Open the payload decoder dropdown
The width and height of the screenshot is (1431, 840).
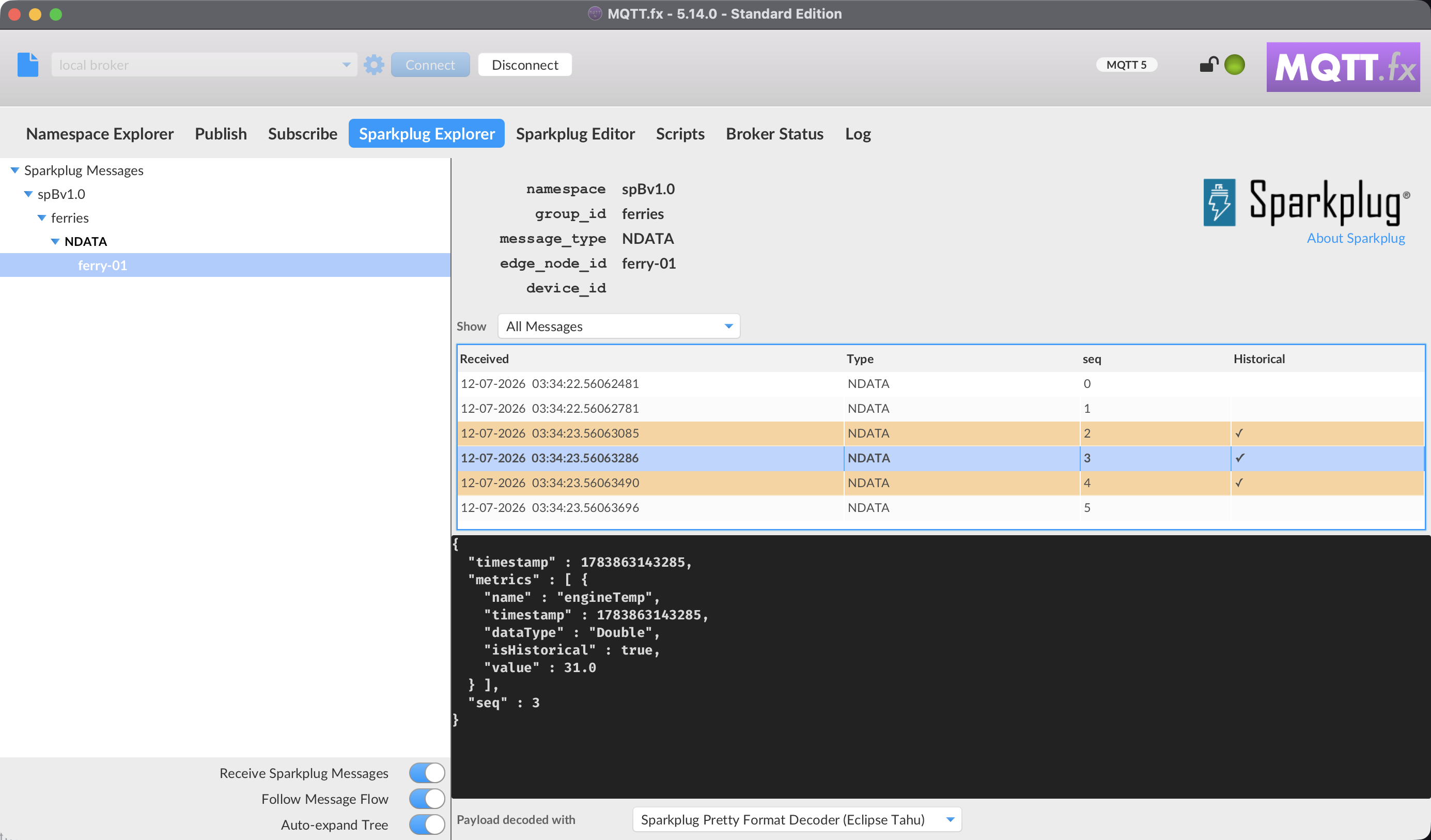(797, 819)
